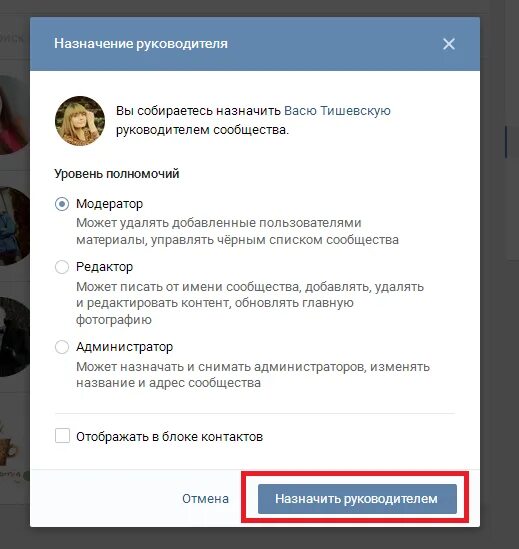Screen dimensions: 519x549
Task: Click the Назначение руководителя dialog title
Action: (141, 44)
